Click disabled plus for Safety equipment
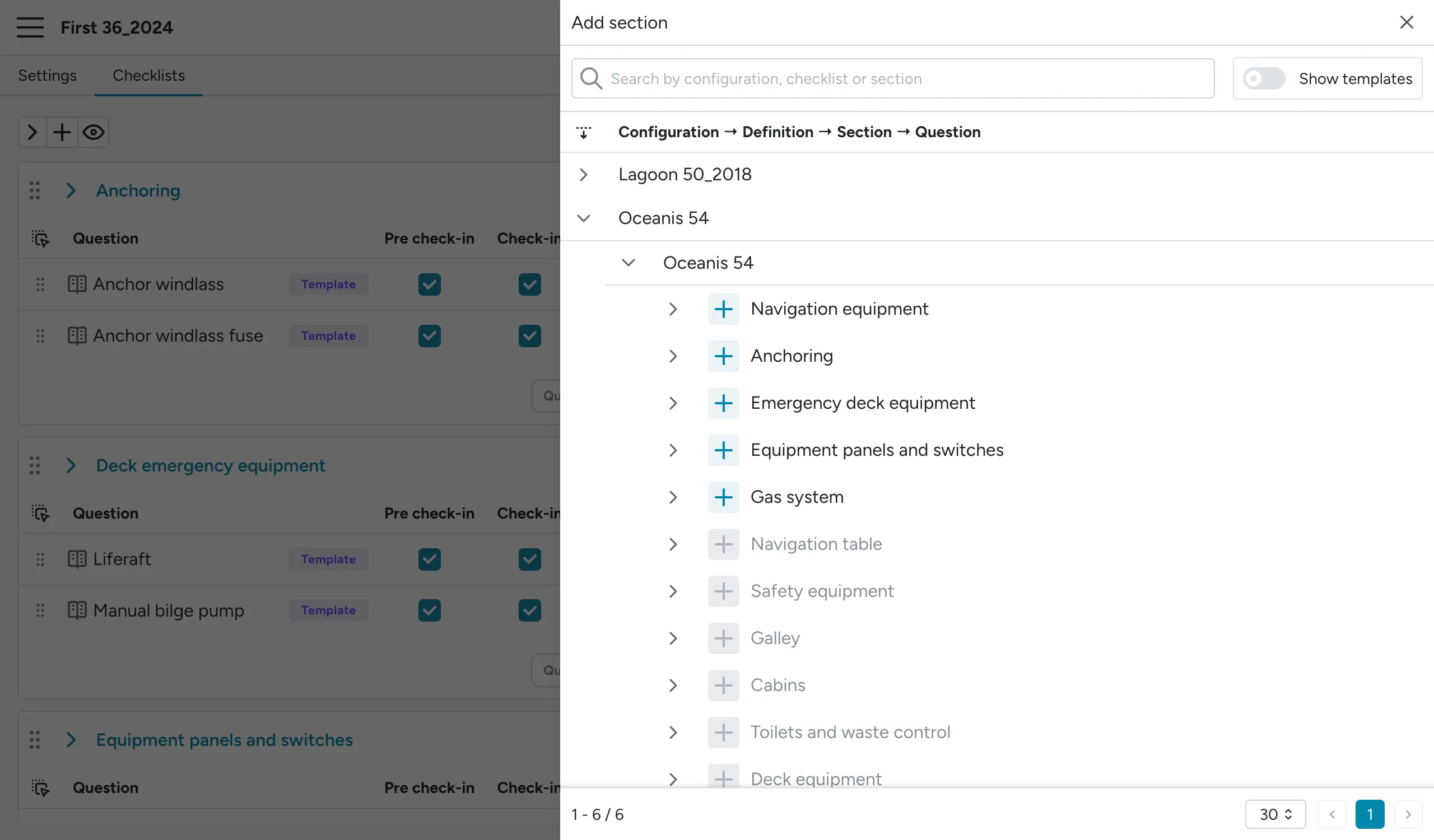The image size is (1434, 840). pyautogui.click(x=723, y=592)
